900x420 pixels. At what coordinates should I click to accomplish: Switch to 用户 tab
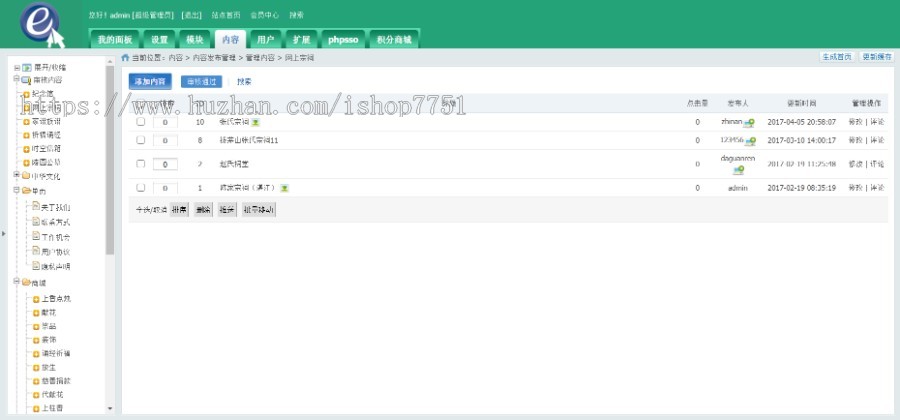(265, 40)
